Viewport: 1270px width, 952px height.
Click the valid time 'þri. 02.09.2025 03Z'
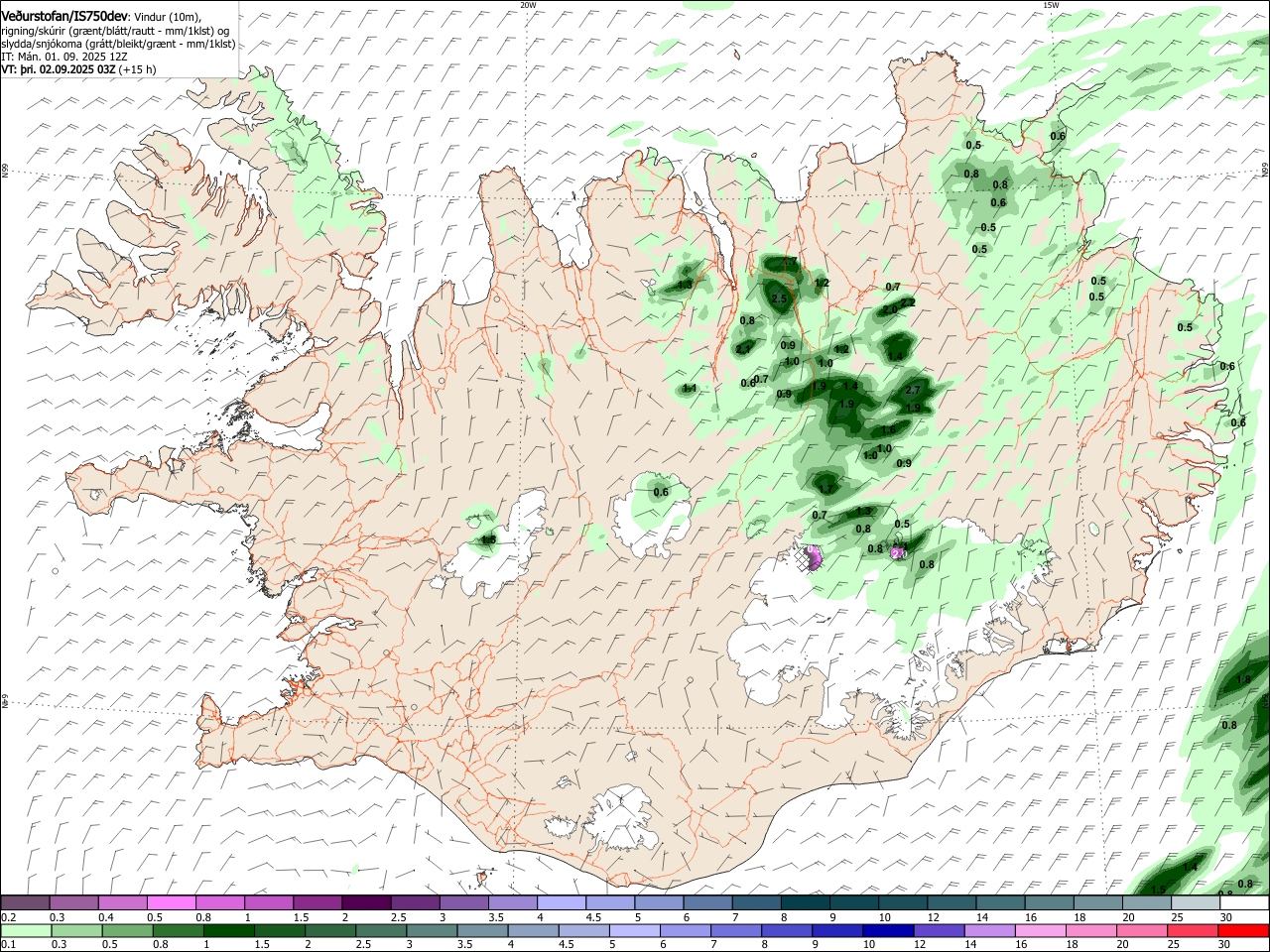coord(67,69)
